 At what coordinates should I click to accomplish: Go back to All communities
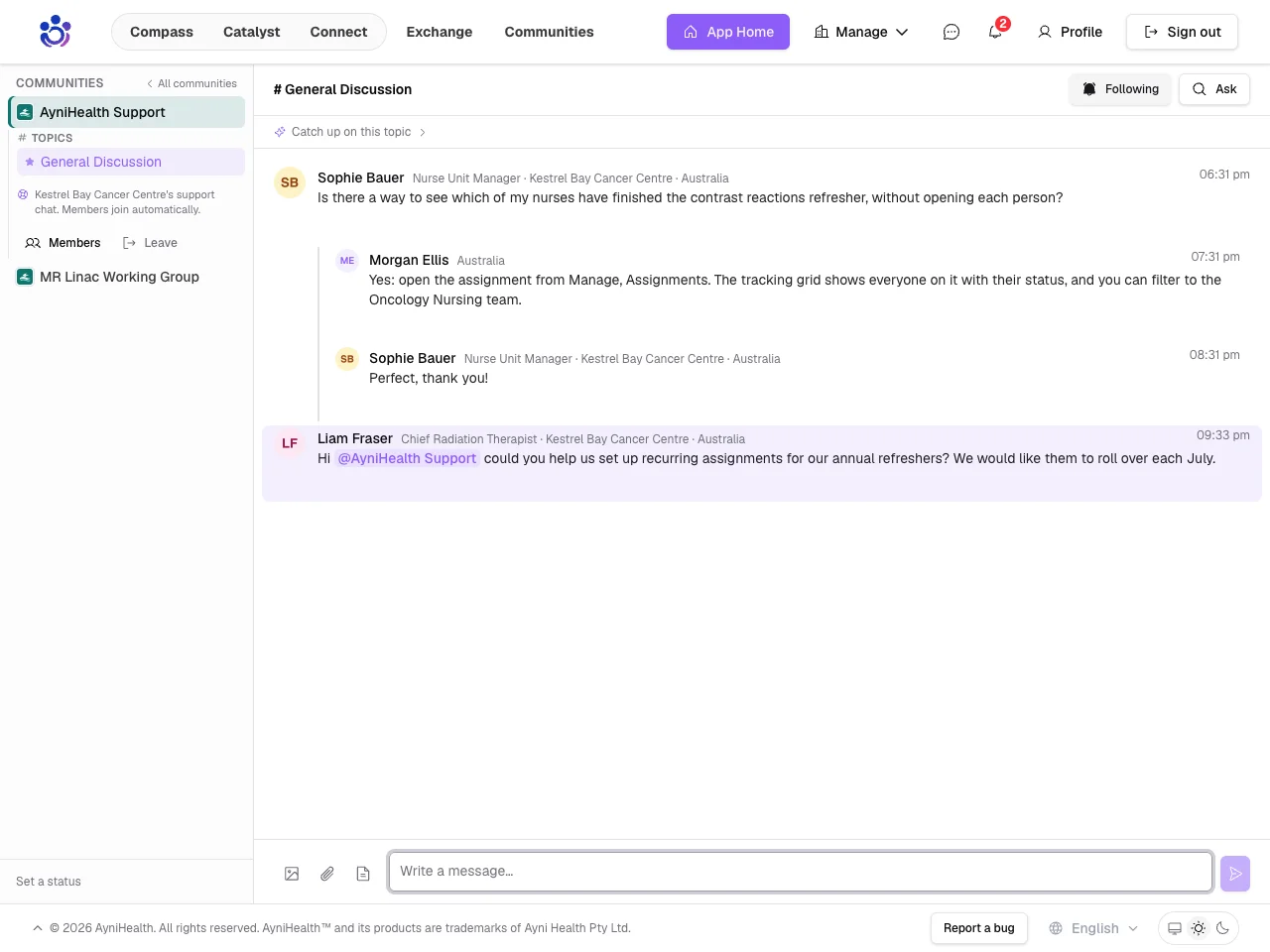[x=191, y=83]
